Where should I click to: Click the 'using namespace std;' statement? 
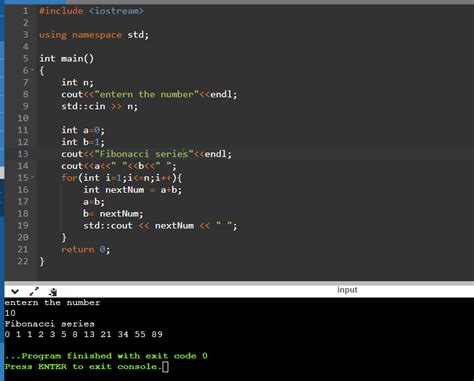(x=94, y=35)
